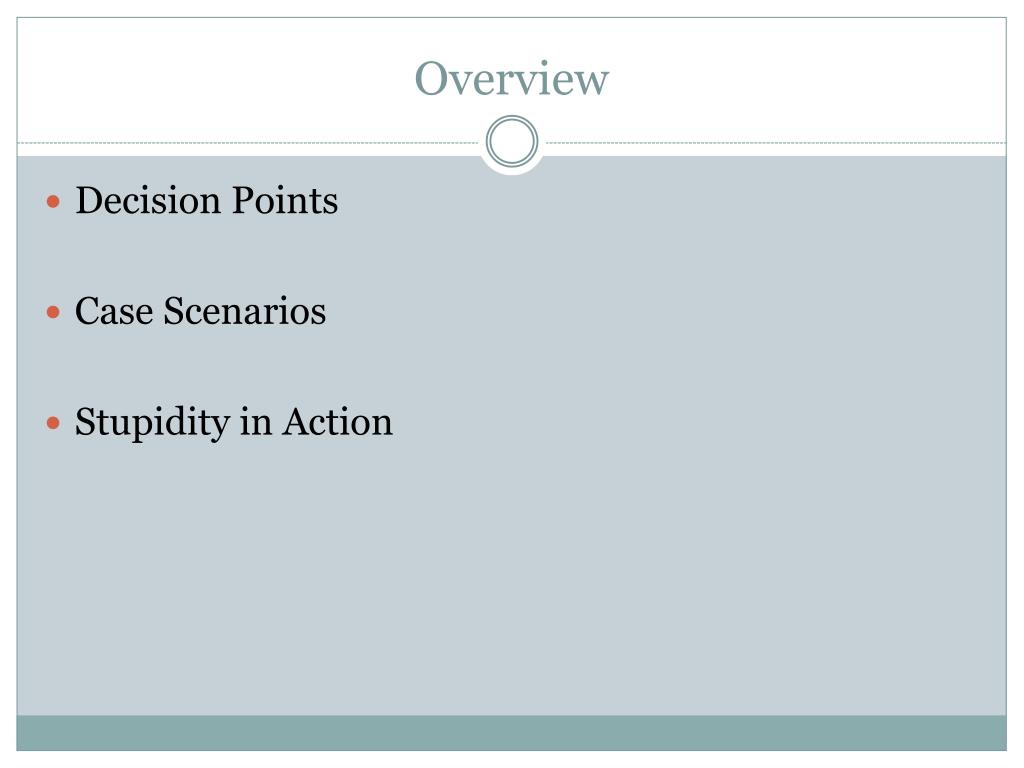Click the word in within the third bullet

[x=255, y=422]
